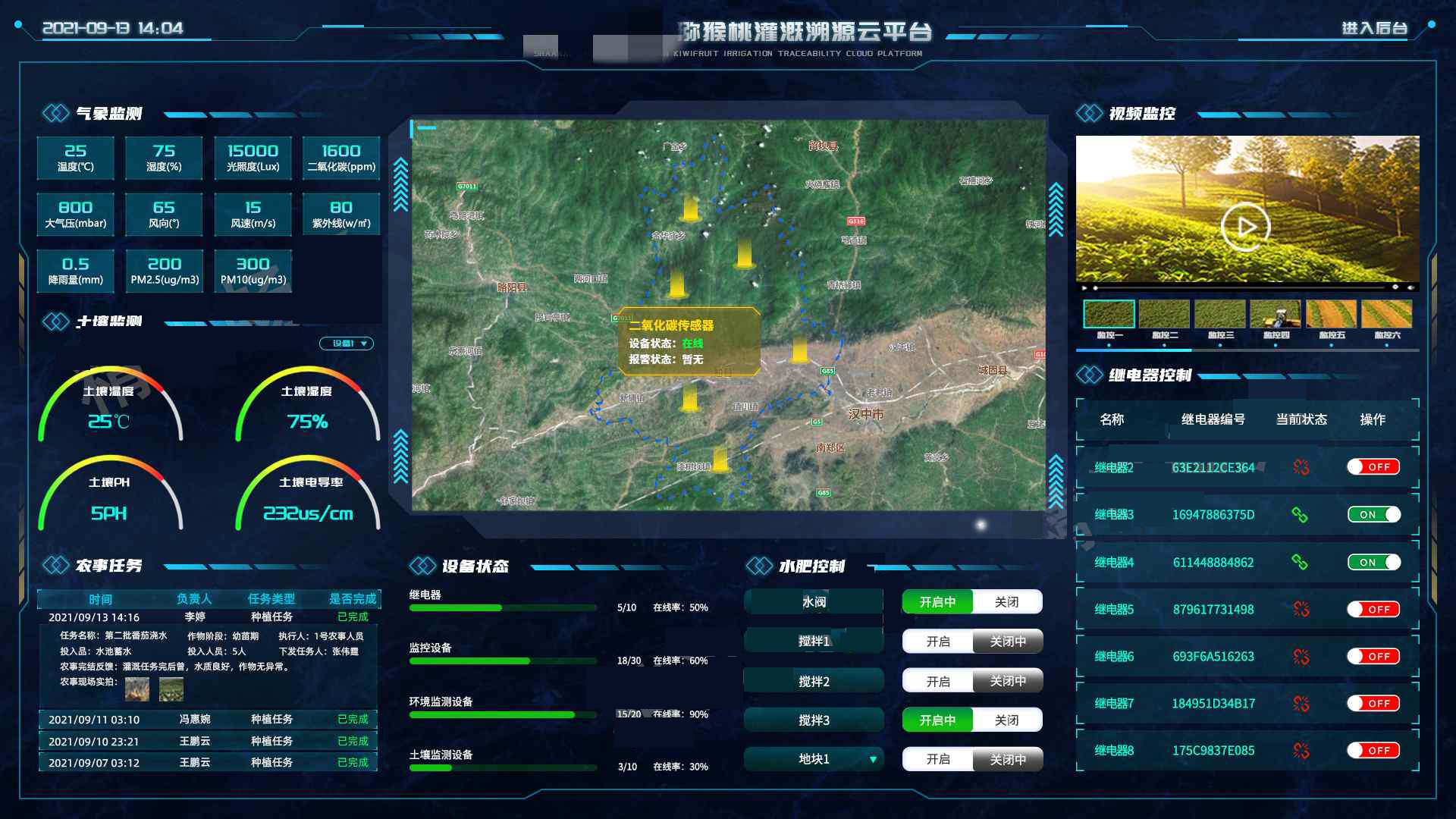Image resolution: width=1456 pixels, height=819 pixels.
Task: Turn on the 继电器2 relay switch
Action: tap(1373, 467)
